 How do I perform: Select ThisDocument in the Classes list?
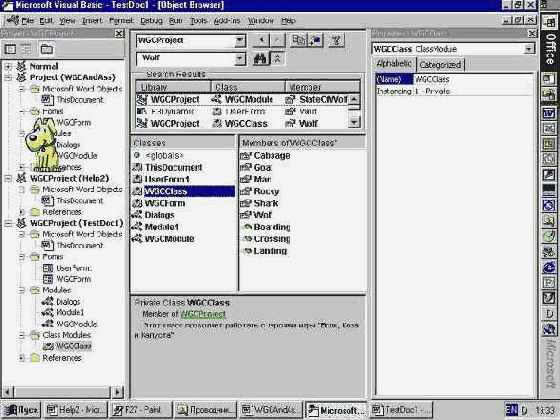174,167
